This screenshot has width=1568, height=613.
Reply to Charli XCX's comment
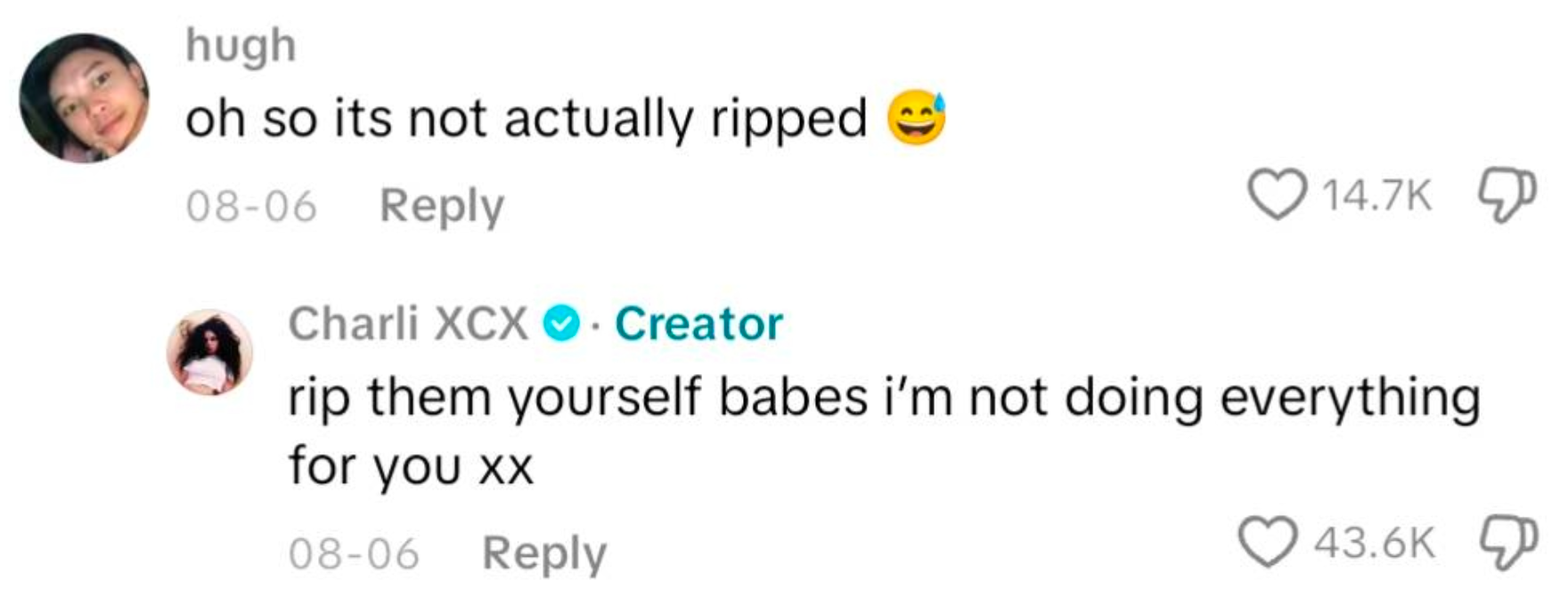point(544,553)
